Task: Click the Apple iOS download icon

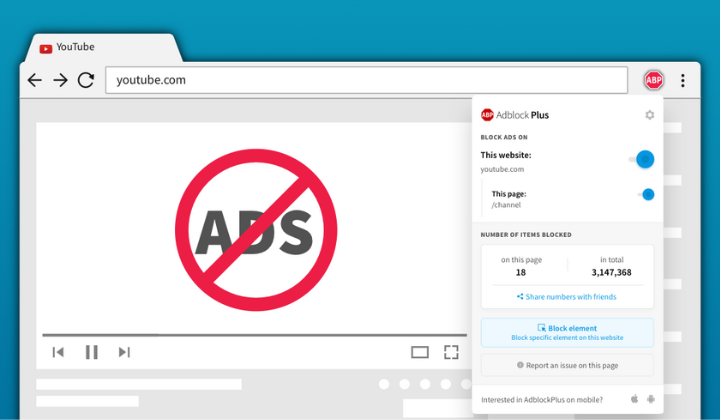Action: click(x=634, y=399)
